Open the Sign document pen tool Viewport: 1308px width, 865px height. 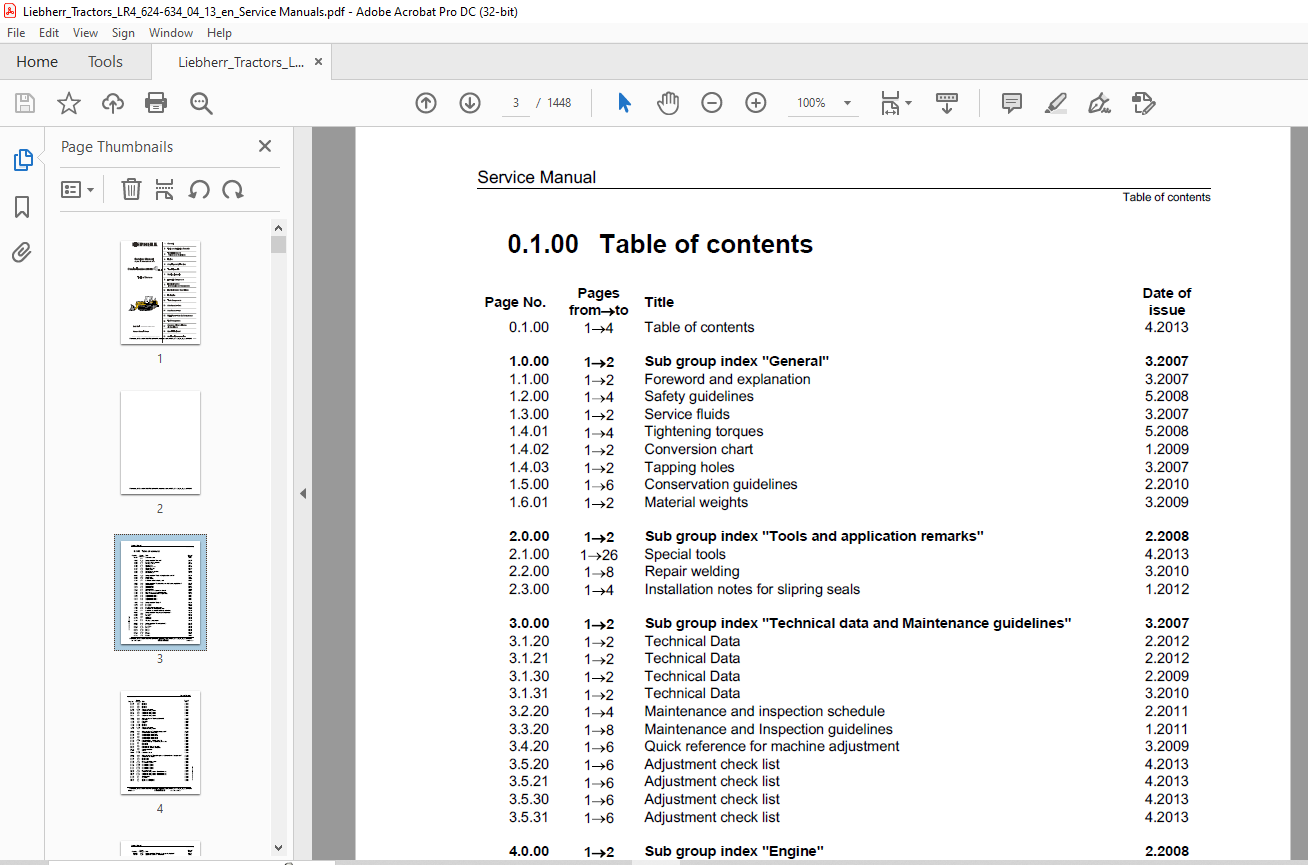click(1099, 103)
